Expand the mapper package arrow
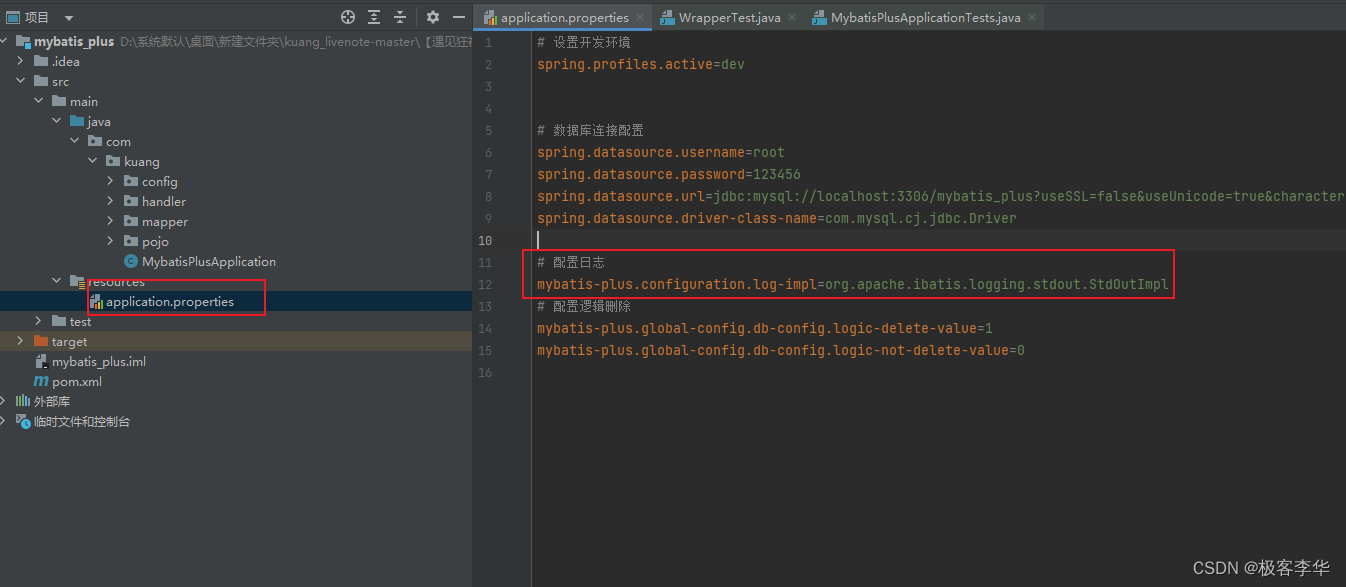This screenshot has width=1346, height=587. point(111,221)
